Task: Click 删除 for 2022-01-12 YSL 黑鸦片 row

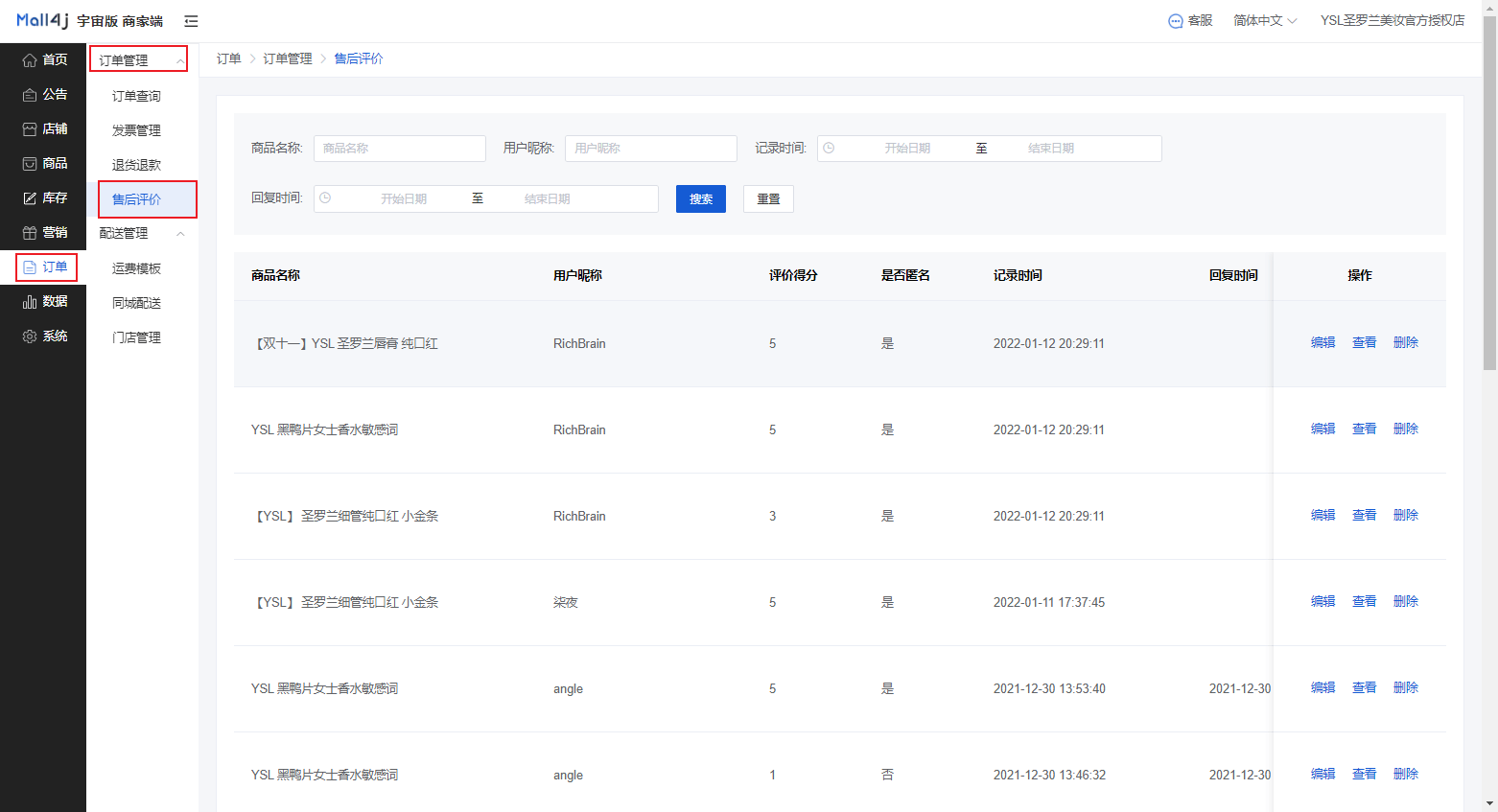Action: 1406,429
